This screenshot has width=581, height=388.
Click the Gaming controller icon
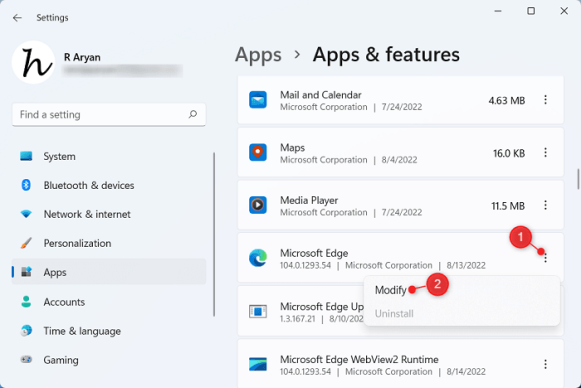click(26, 359)
